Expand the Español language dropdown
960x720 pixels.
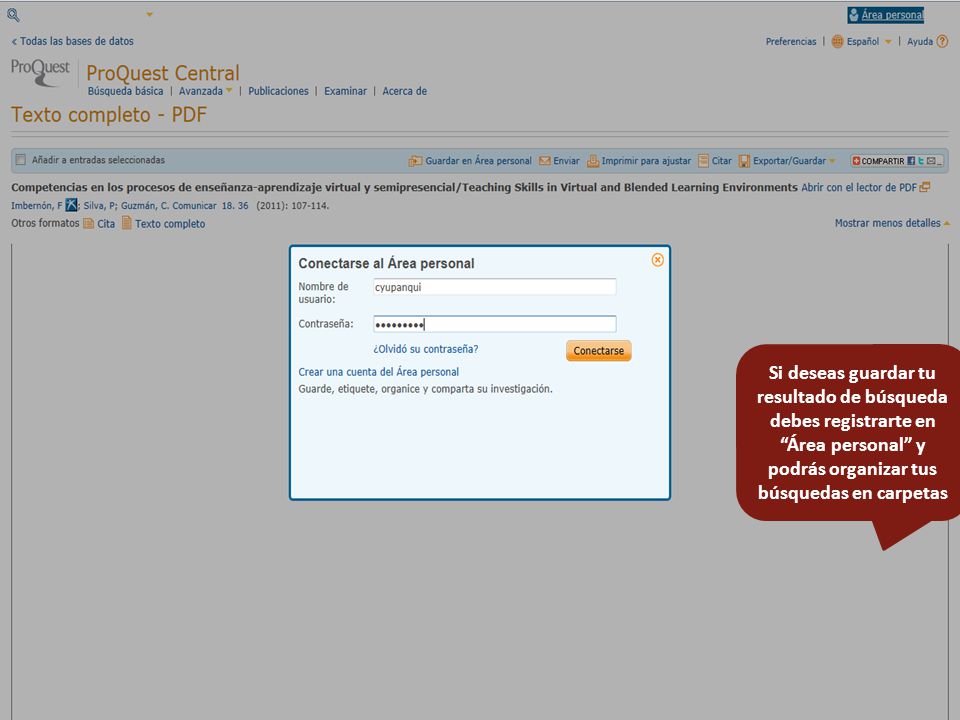point(888,42)
